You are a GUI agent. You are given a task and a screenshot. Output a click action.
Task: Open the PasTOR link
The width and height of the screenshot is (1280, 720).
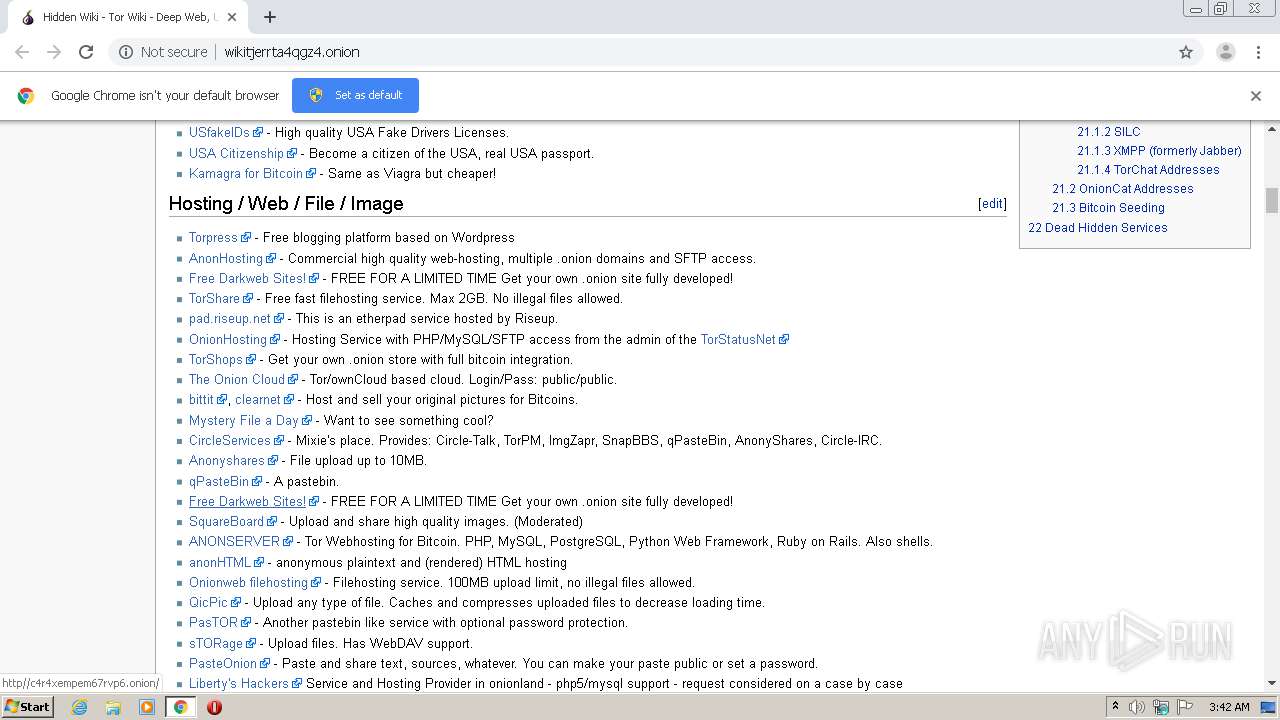tap(214, 622)
